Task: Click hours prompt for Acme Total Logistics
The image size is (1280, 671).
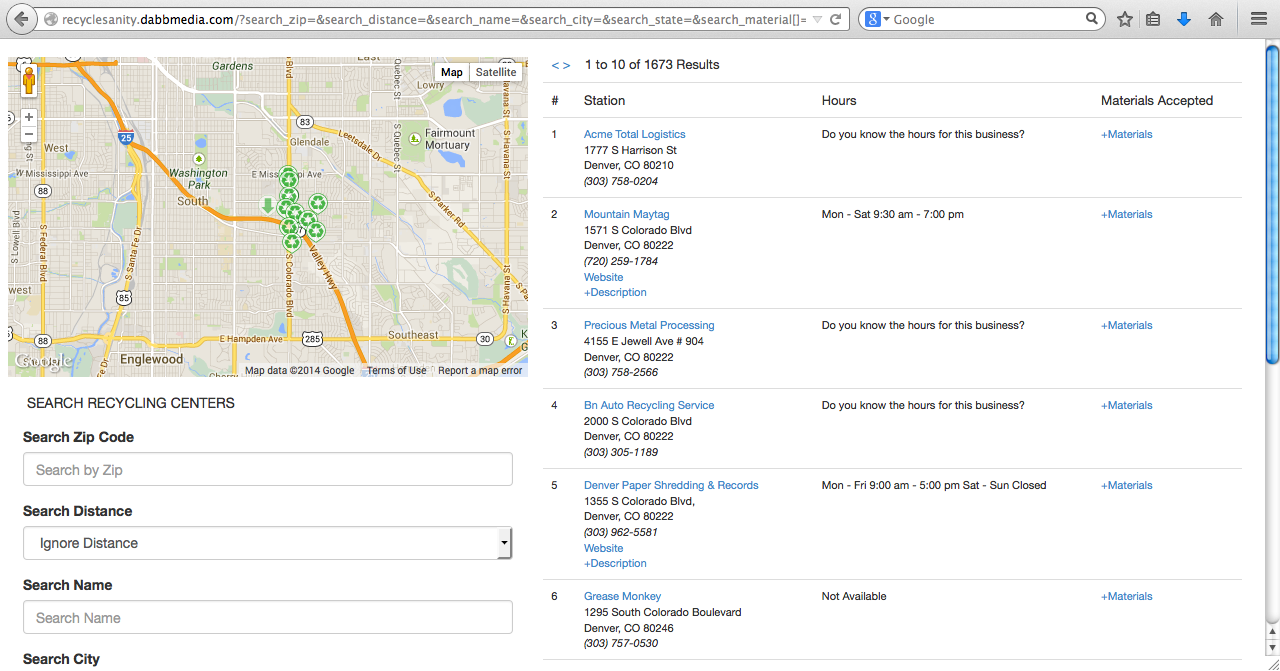Action: (x=923, y=134)
